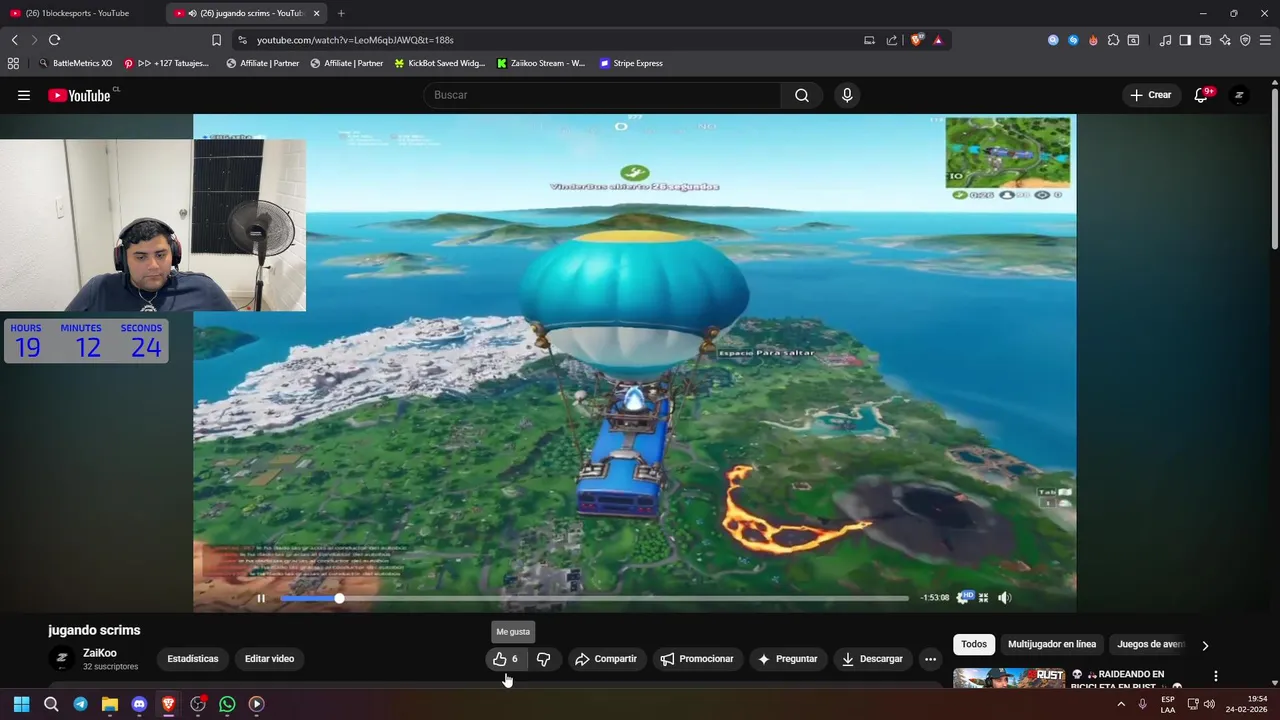1280x720 pixels.
Task: Open Discord from the taskbar
Action: pos(139,704)
